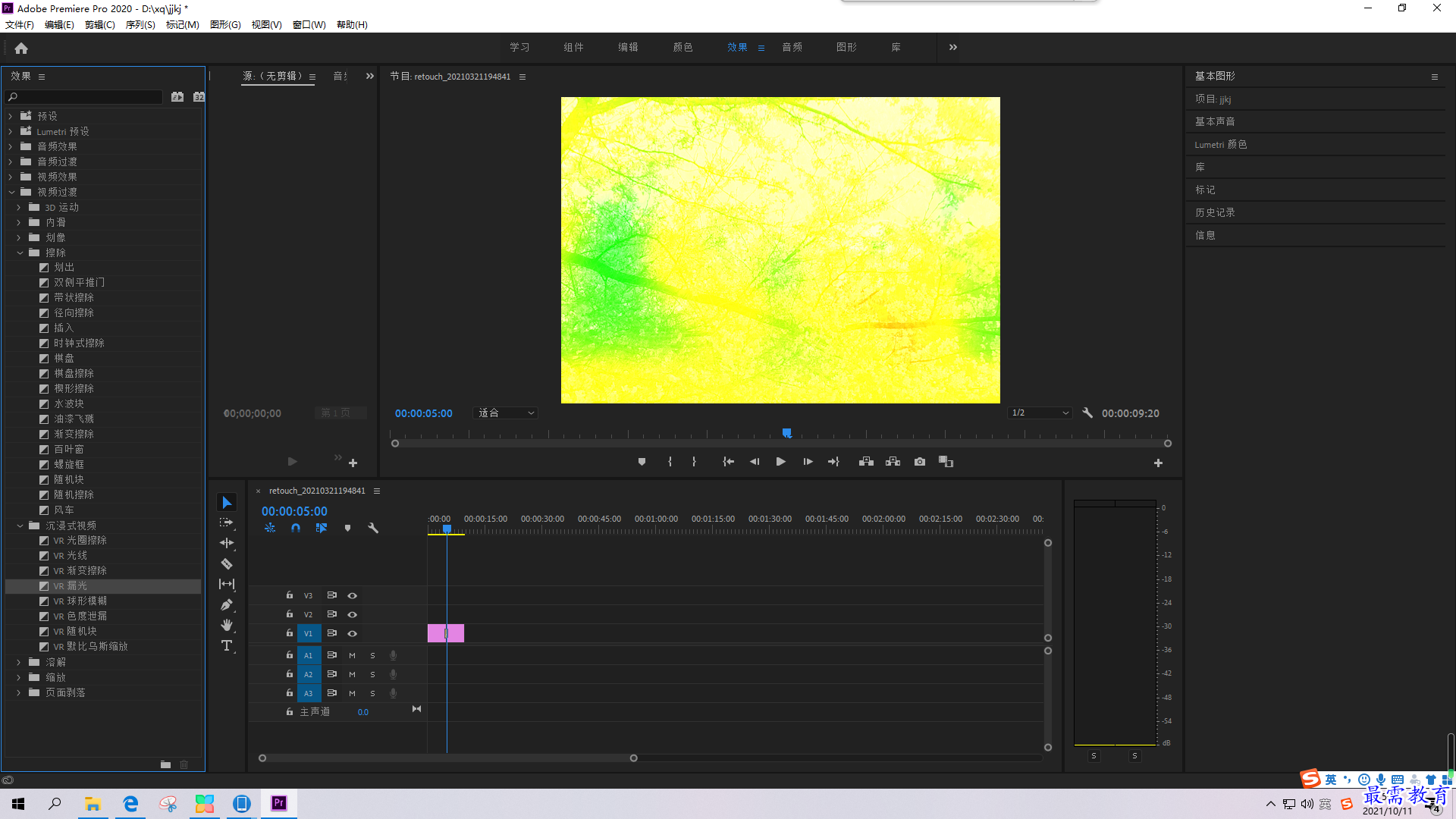Click Add Marker in program monitor
Screen dimensions: 1456x819
(x=642, y=462)
